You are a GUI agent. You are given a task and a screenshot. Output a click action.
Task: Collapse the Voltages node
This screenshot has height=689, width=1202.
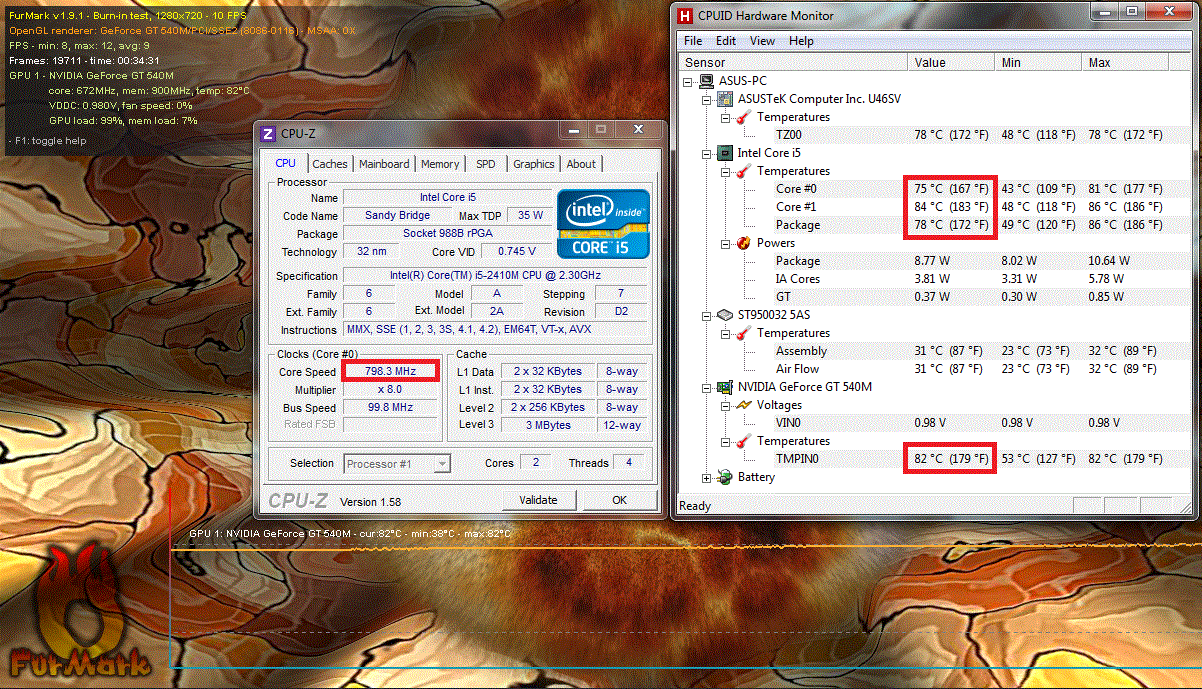click(x=725, y=405)
